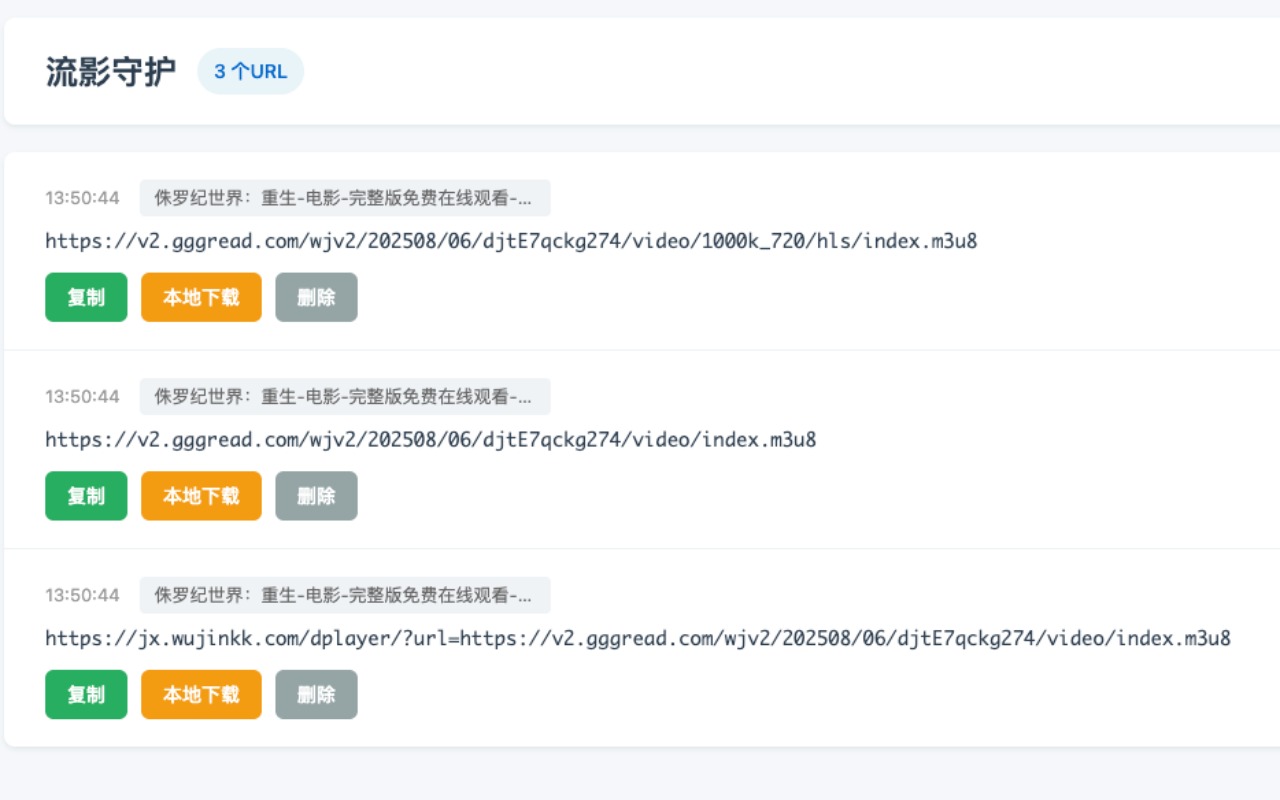This screenshot has width=1280, height=800.
Task: Copy the second index.m3u8 URL
Action: click(86, 496)
